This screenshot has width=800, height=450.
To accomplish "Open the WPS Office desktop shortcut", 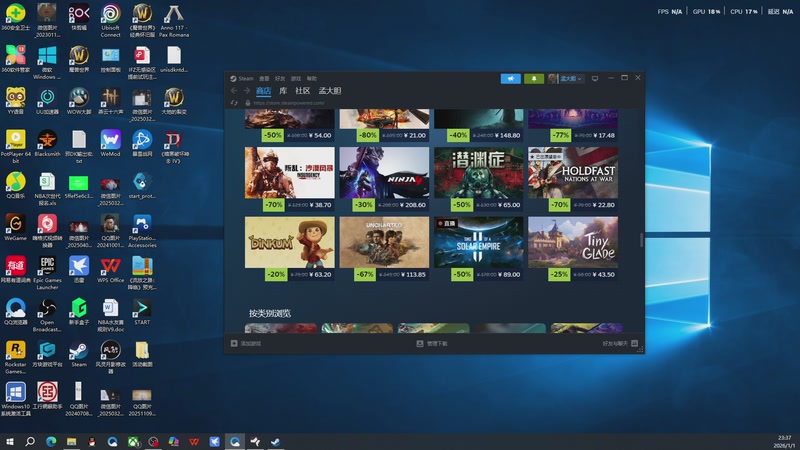I will click(111, 269).
